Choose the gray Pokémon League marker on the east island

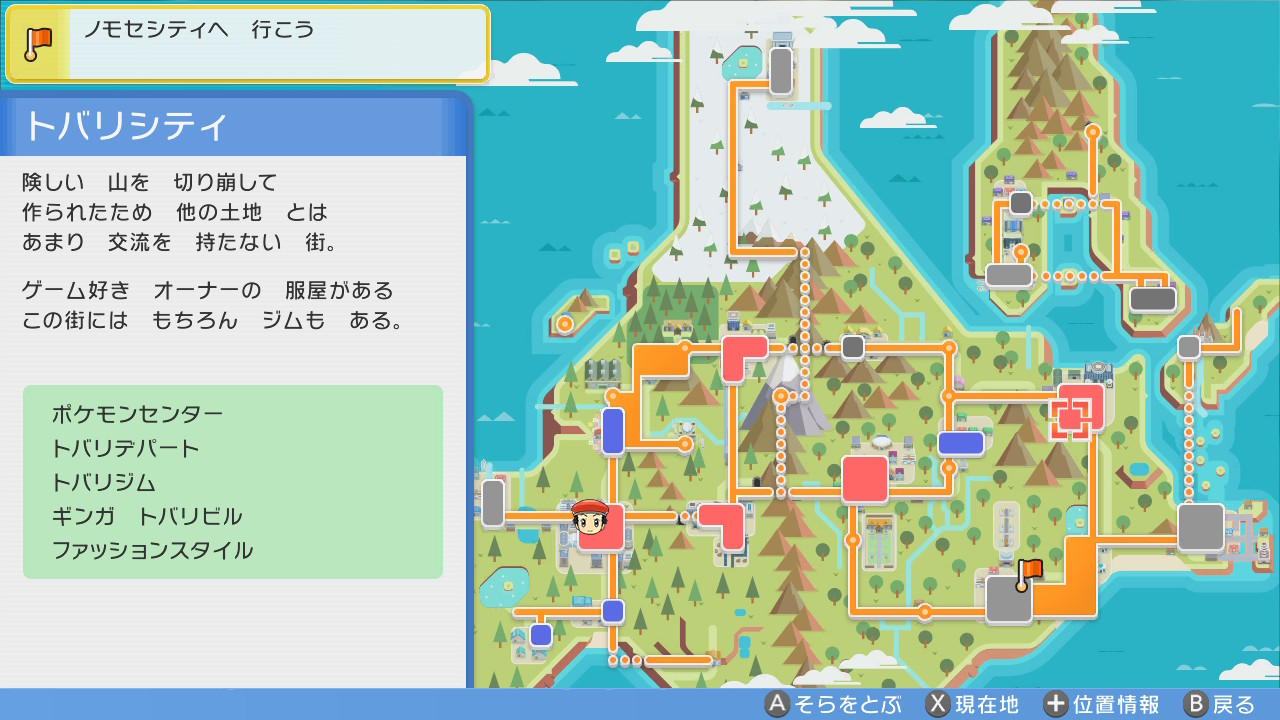click(1189, 347)
